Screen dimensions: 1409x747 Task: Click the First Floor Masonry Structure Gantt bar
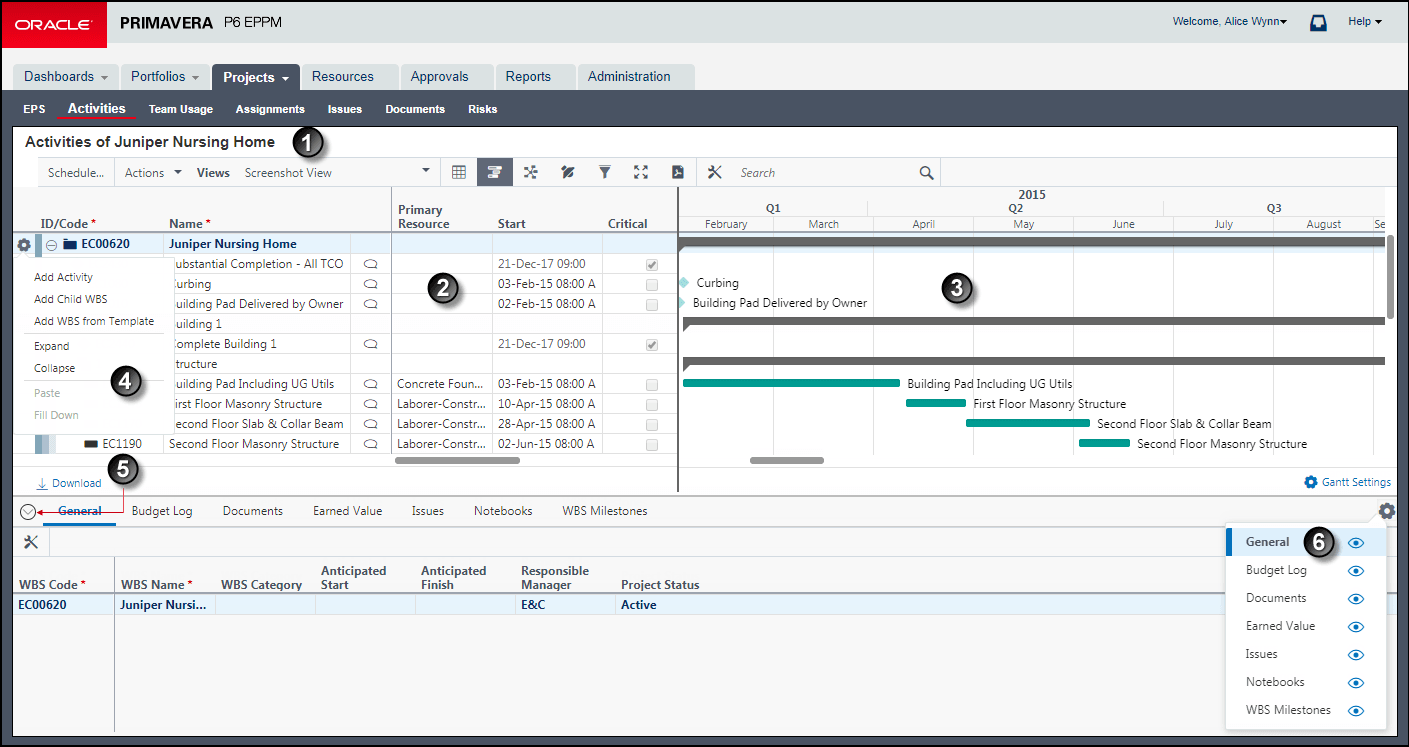(x=936, y=403)
